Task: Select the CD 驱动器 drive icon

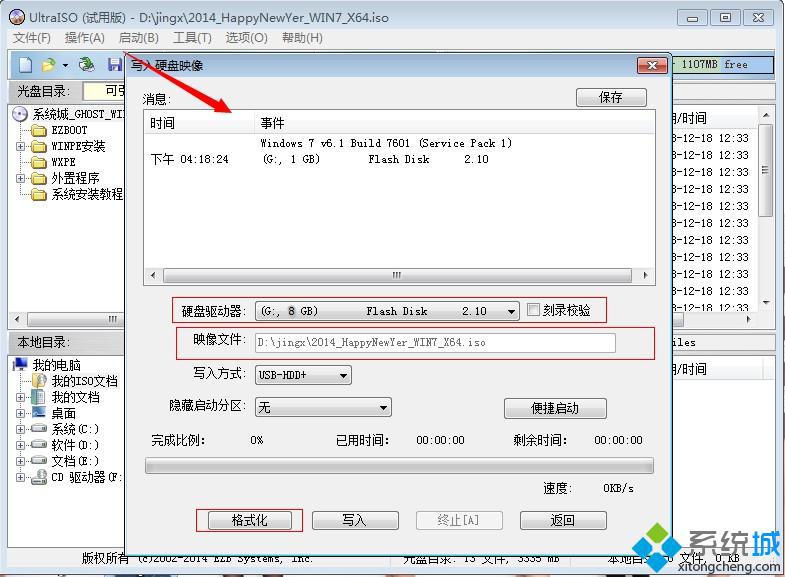Action: pos(39,477)
